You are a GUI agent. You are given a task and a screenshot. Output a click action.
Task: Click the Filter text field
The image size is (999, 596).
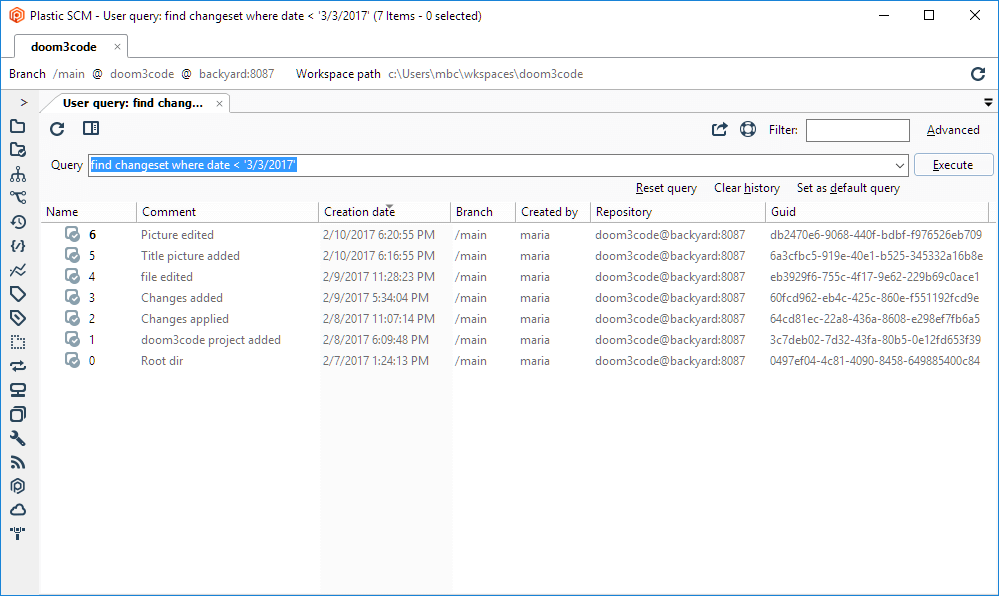pos(858,130)
